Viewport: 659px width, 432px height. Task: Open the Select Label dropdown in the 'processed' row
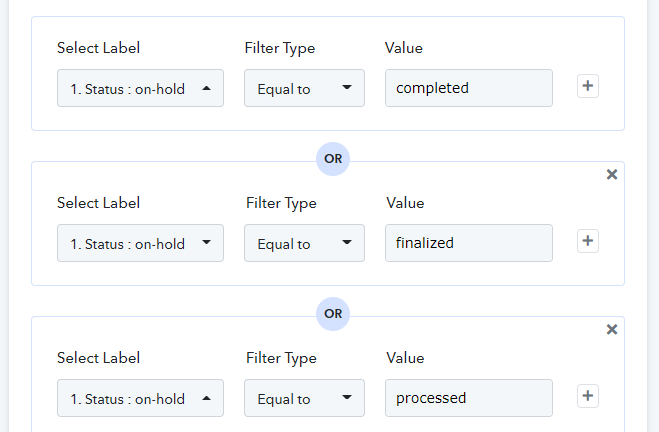click(x=140, y=398)
